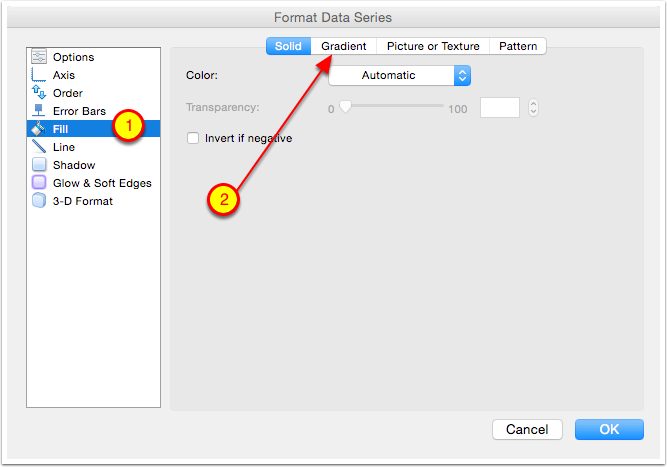Open the Pattern tab
The image size is (667, 467).
(x=518, y=46)
